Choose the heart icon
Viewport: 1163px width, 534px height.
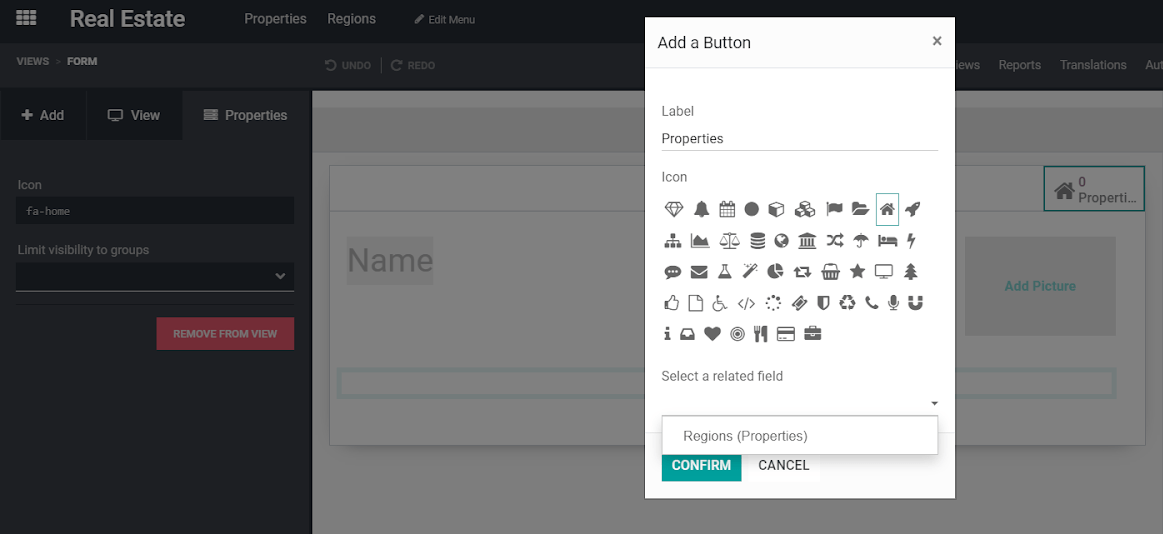712,334
